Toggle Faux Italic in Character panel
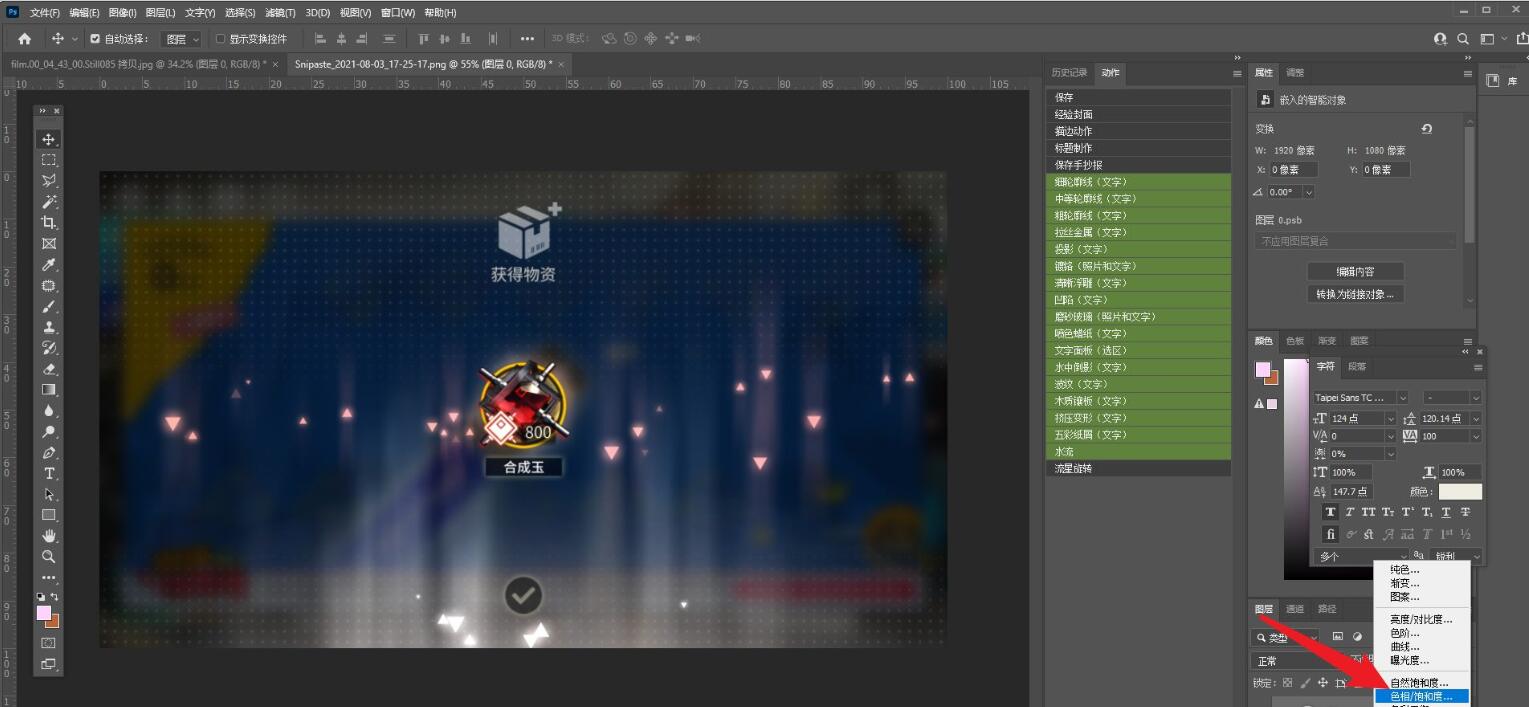1529x707 pixels. click(x=1350, y=512)
